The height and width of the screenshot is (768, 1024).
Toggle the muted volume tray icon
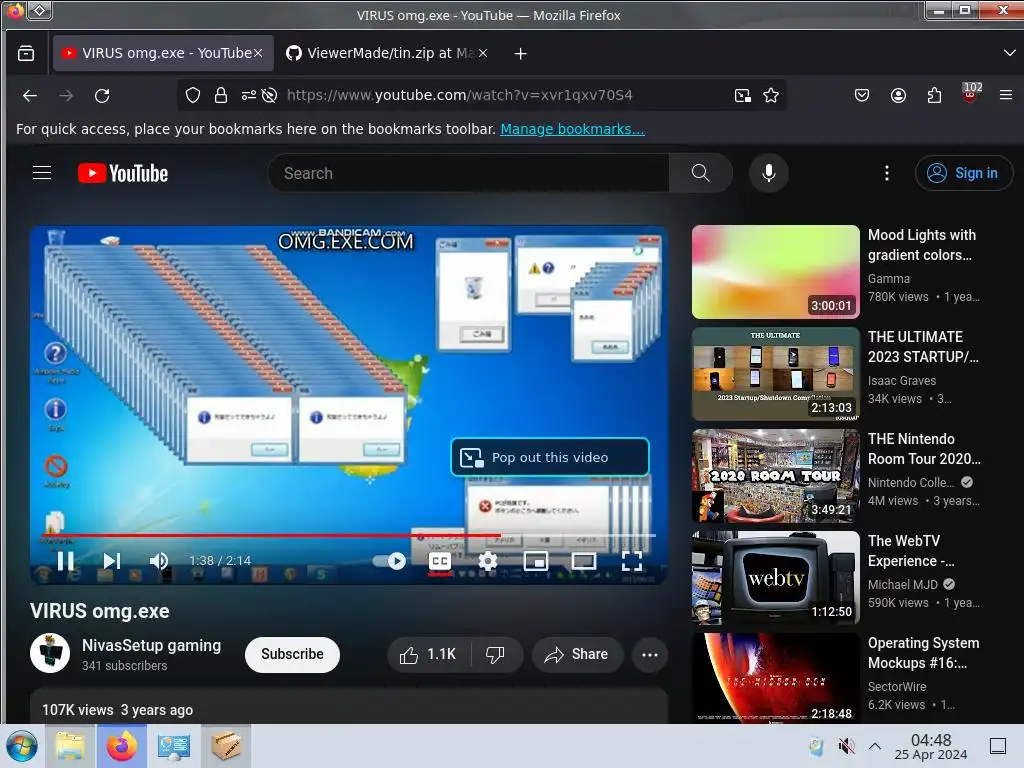pos(846,746)
